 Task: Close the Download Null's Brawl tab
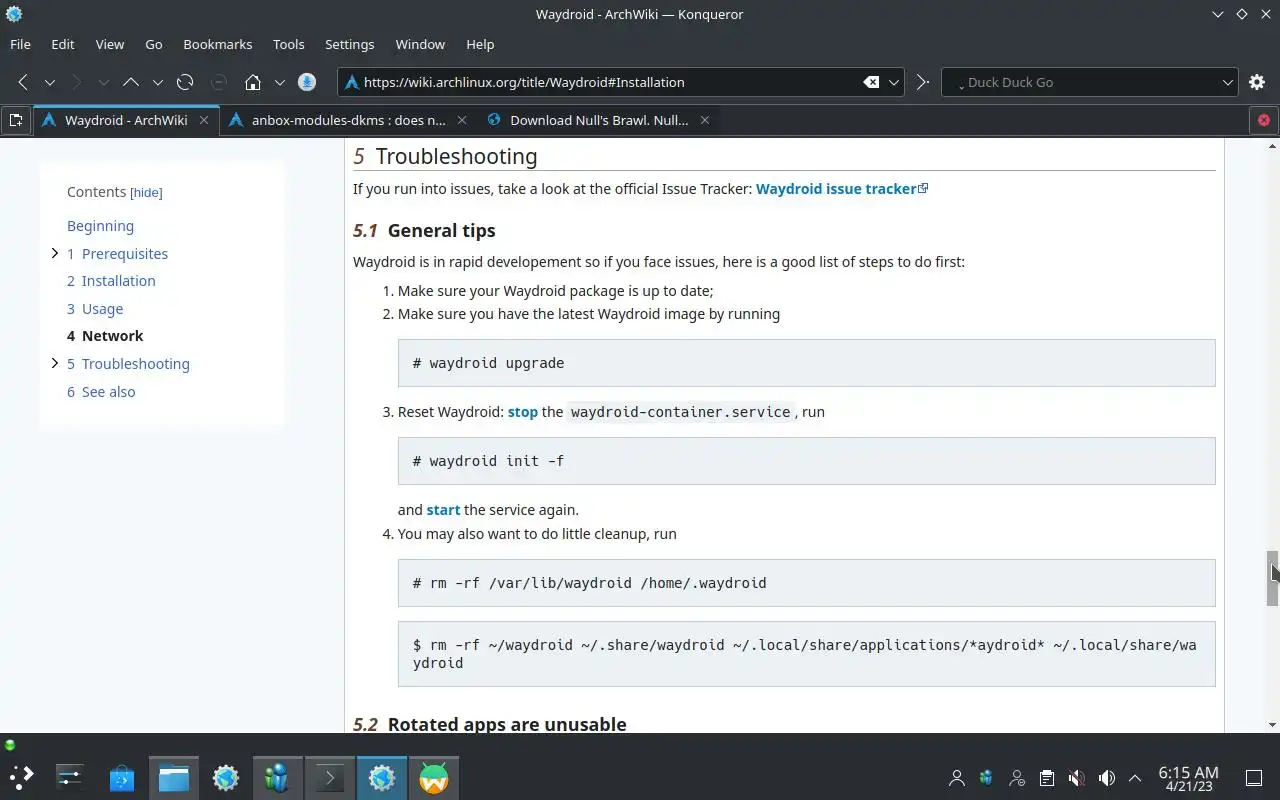[x=704, y=120]
